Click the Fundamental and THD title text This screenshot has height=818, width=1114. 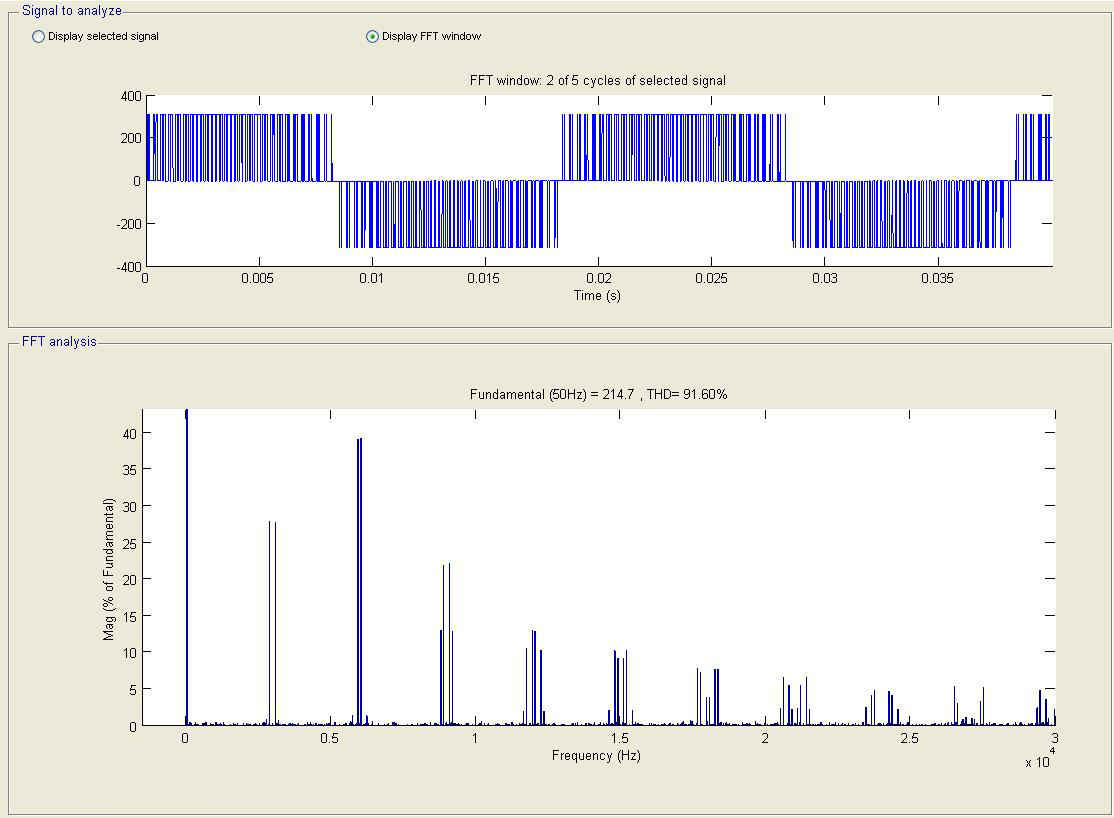click(x=598, y=394)
